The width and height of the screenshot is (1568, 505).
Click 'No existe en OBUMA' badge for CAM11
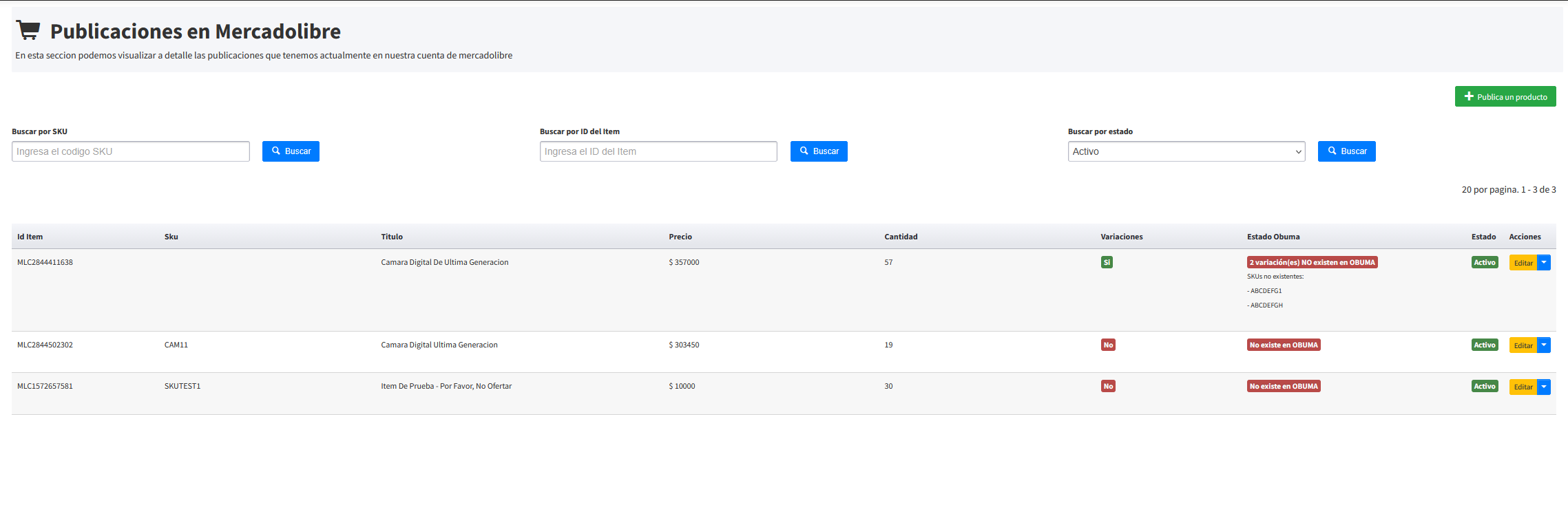pos(1284,345)
